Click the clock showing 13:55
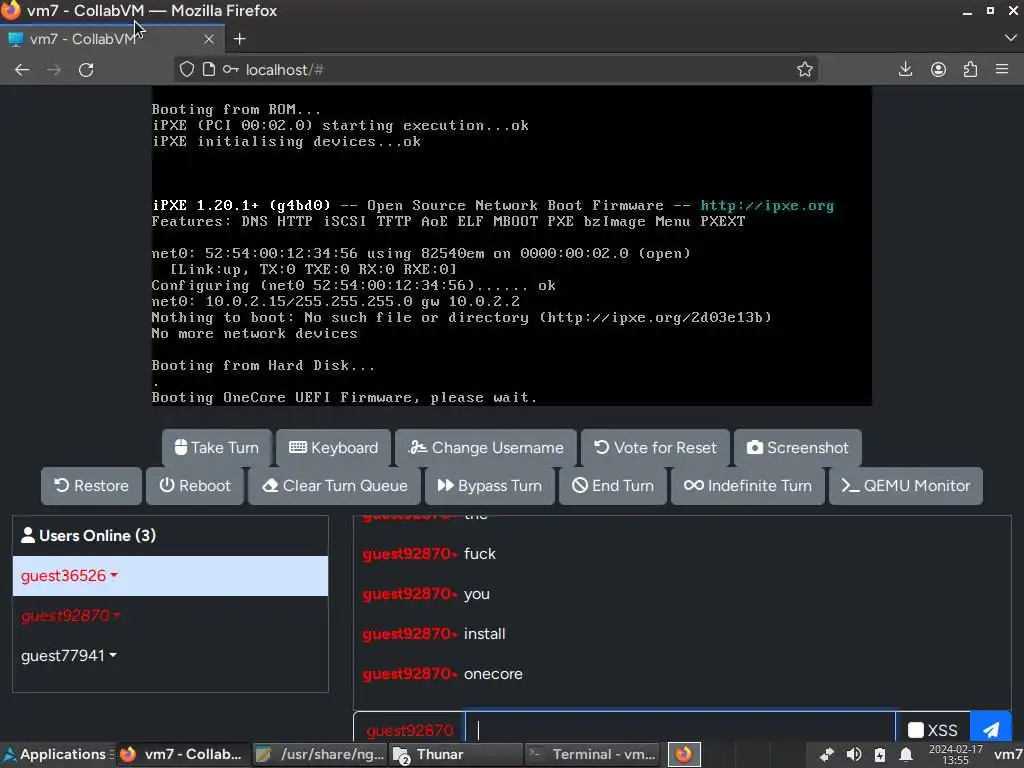Image resolution: width=1024 pixels, height=768 pixels. 955,754
